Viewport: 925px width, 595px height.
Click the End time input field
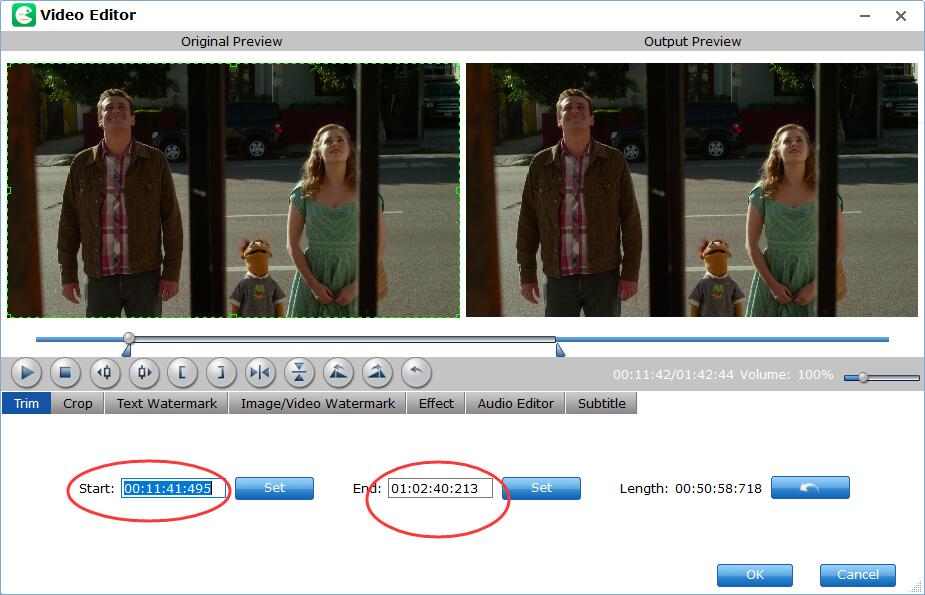tap(440, 488)
